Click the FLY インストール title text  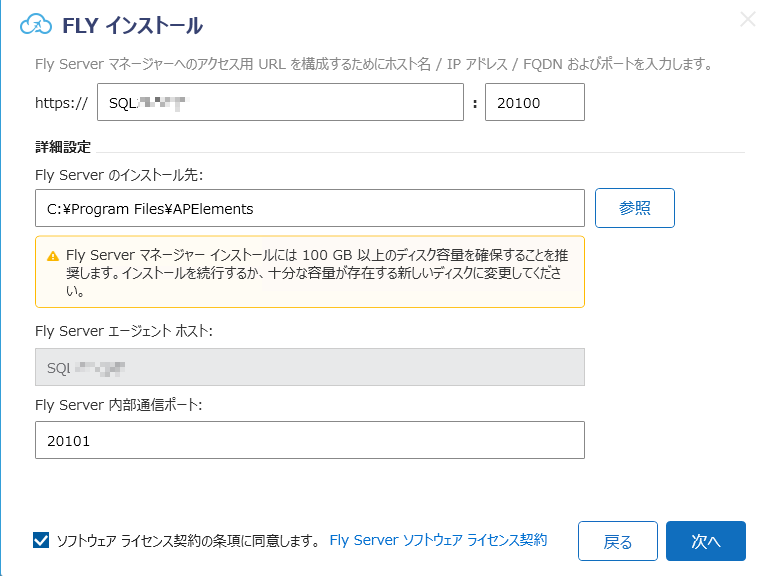tap(132, 25)
